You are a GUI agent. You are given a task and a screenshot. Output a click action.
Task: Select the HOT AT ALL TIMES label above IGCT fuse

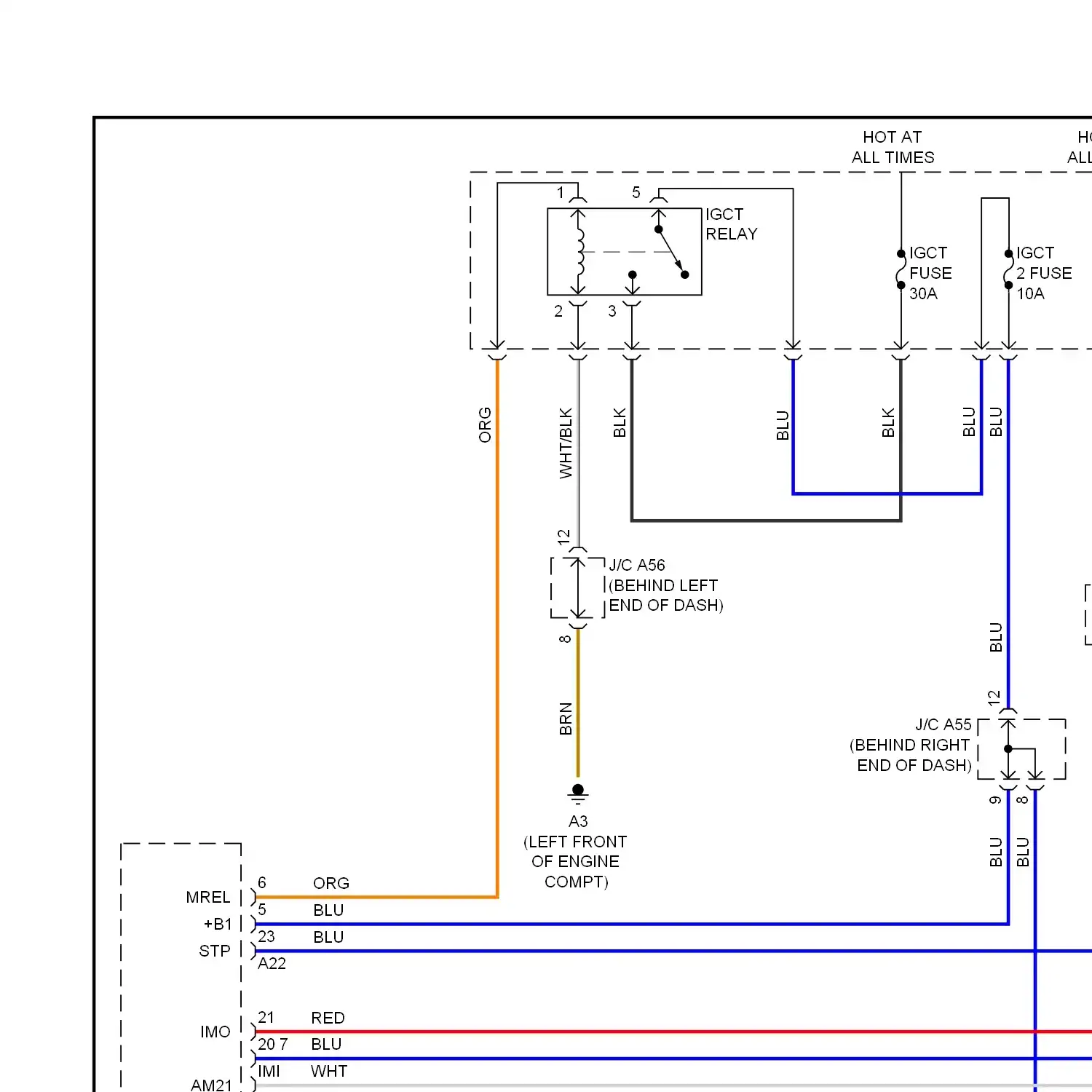[x=893, y=147]
